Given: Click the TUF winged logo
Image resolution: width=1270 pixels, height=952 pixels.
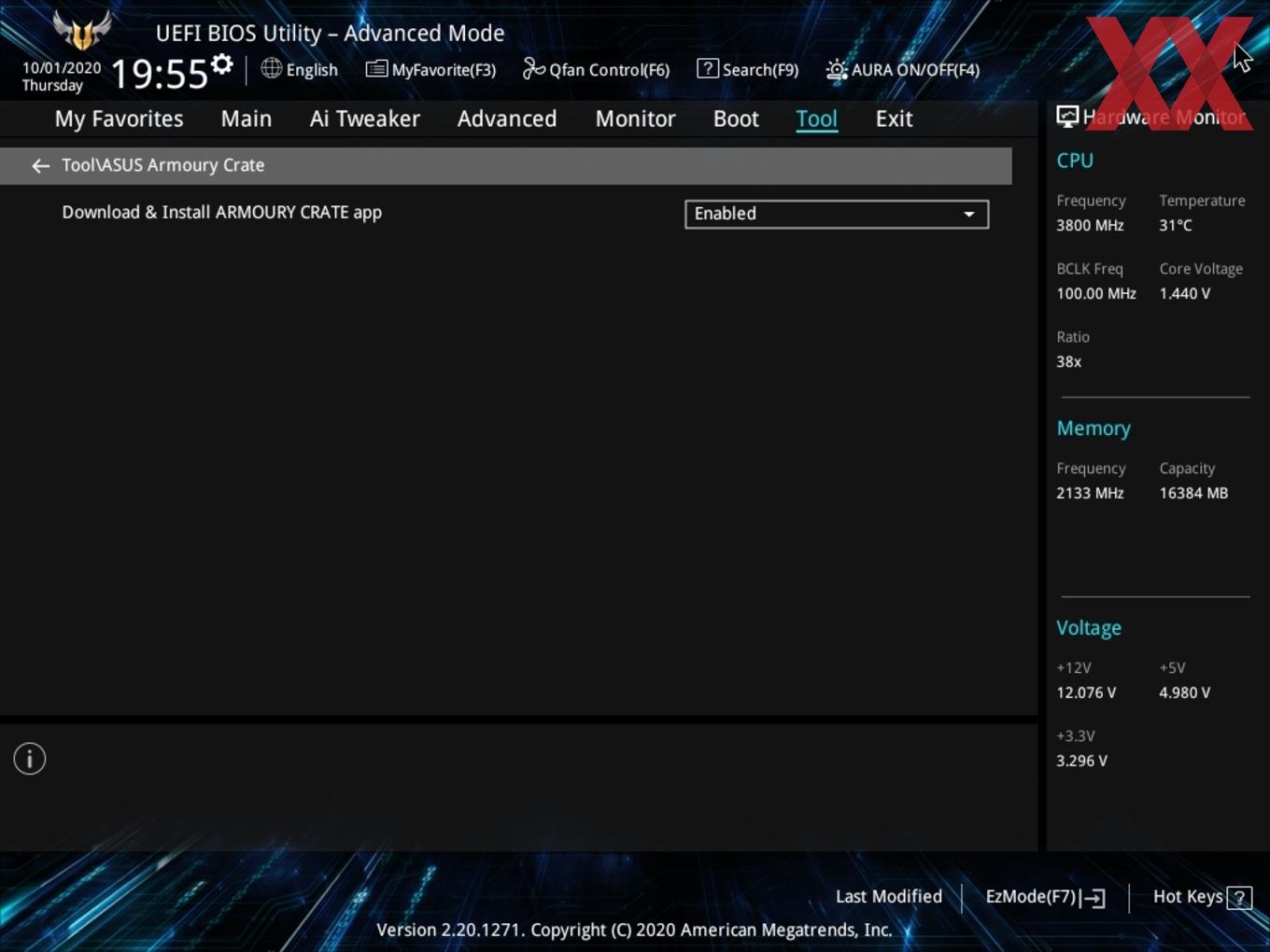Looking at the screenshot, I should tap(82, 30).
